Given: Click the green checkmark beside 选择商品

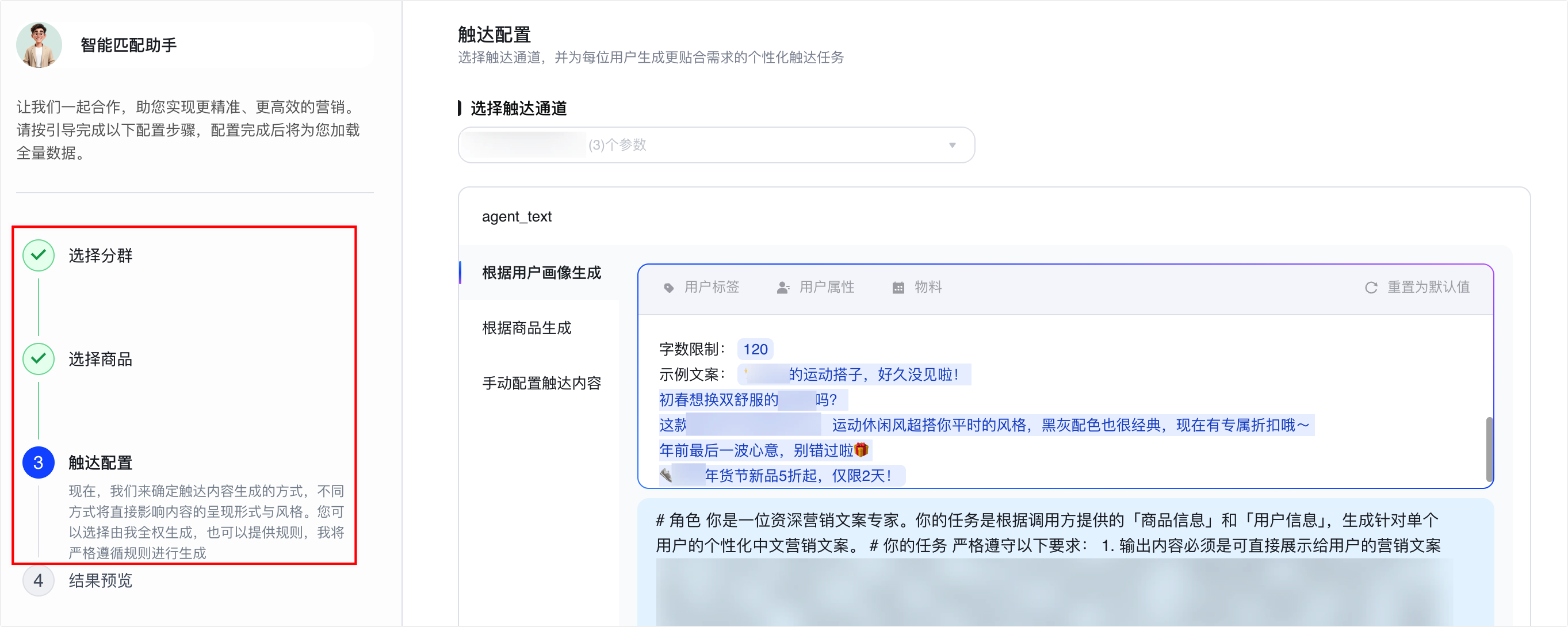Looking at the screenshot, I should [x=39, y=358].
